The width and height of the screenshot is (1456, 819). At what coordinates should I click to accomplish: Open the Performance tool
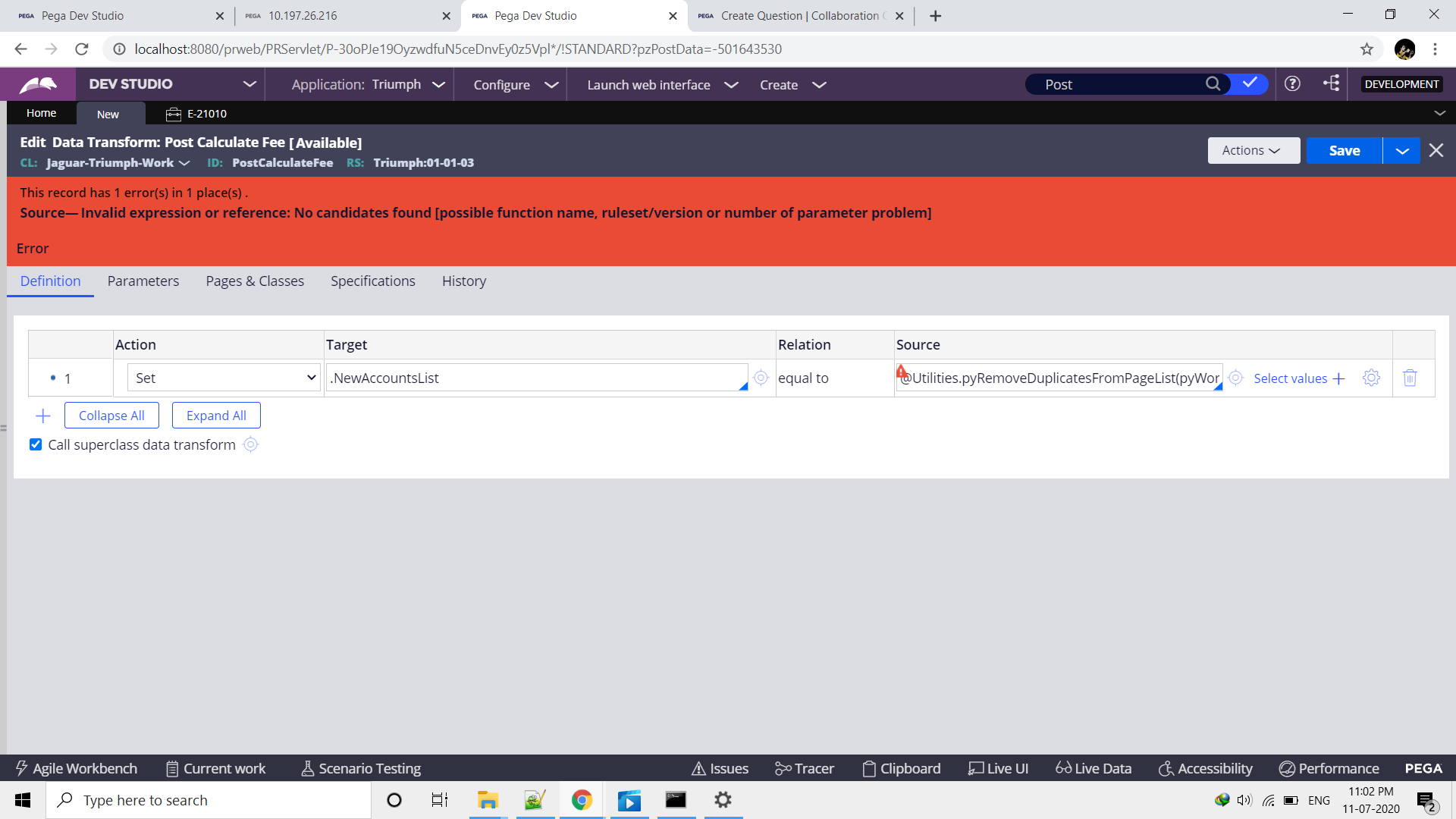point(1329,768)
